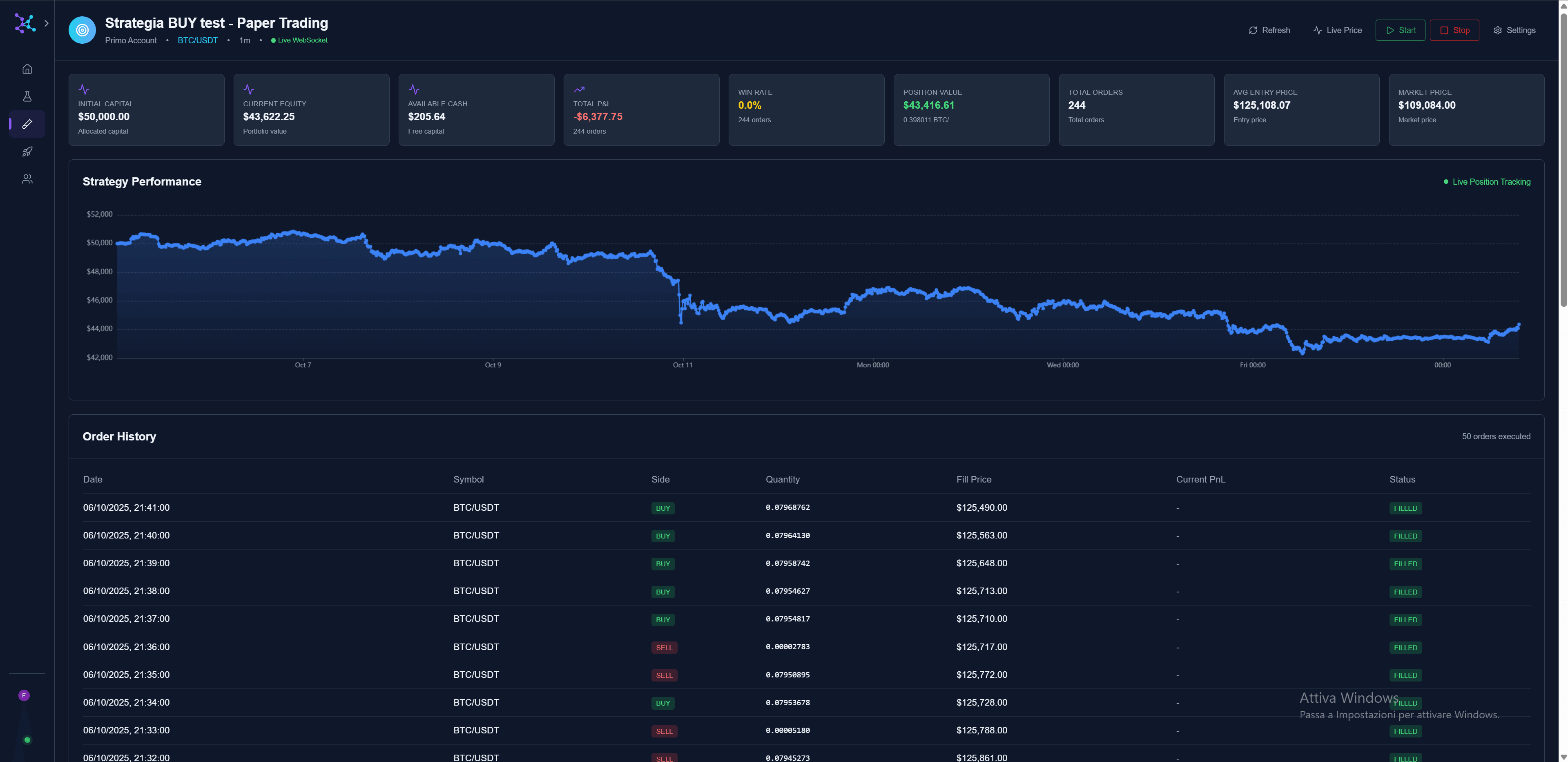
Task: Open the F user avatar at bottom left
Action: tap(24, 695)
